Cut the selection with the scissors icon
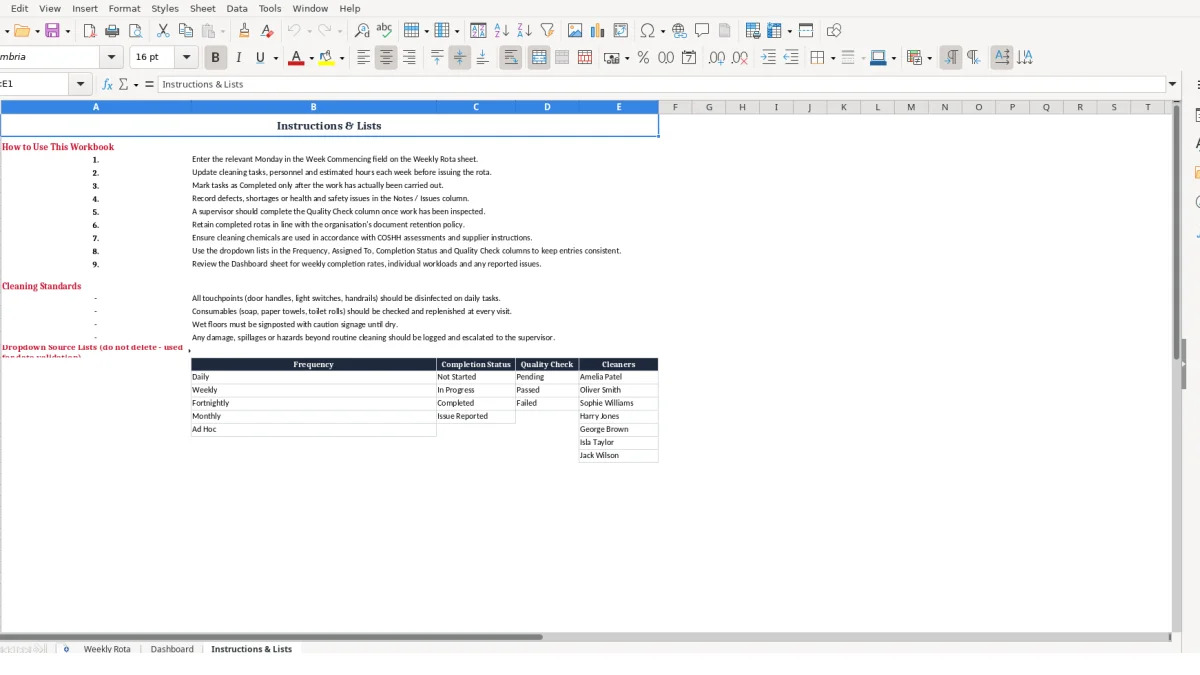The image size is (1200, 675). pyautogui.click(x=163, y=31)
